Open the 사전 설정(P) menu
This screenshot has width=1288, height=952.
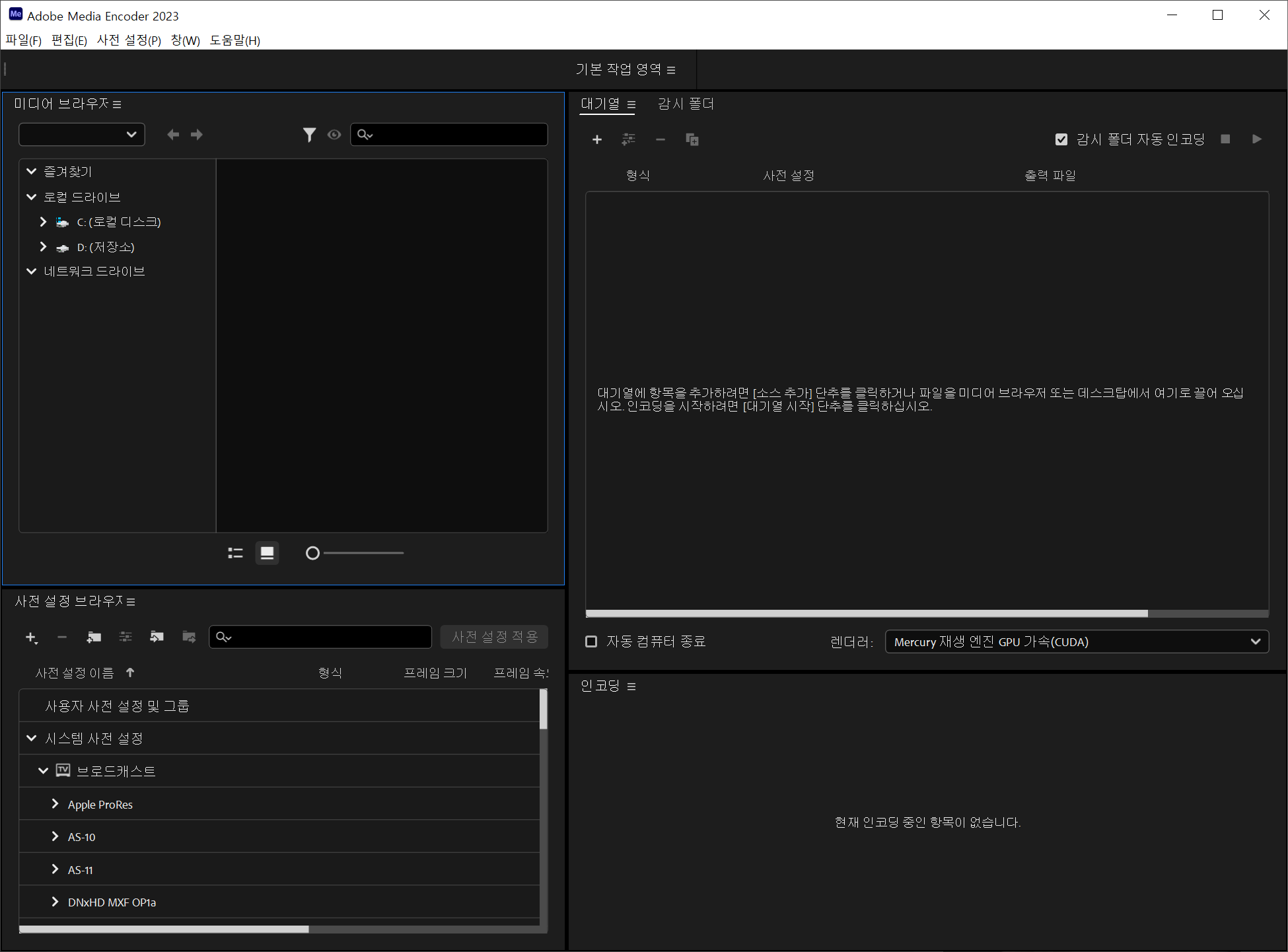click(129, 40)
